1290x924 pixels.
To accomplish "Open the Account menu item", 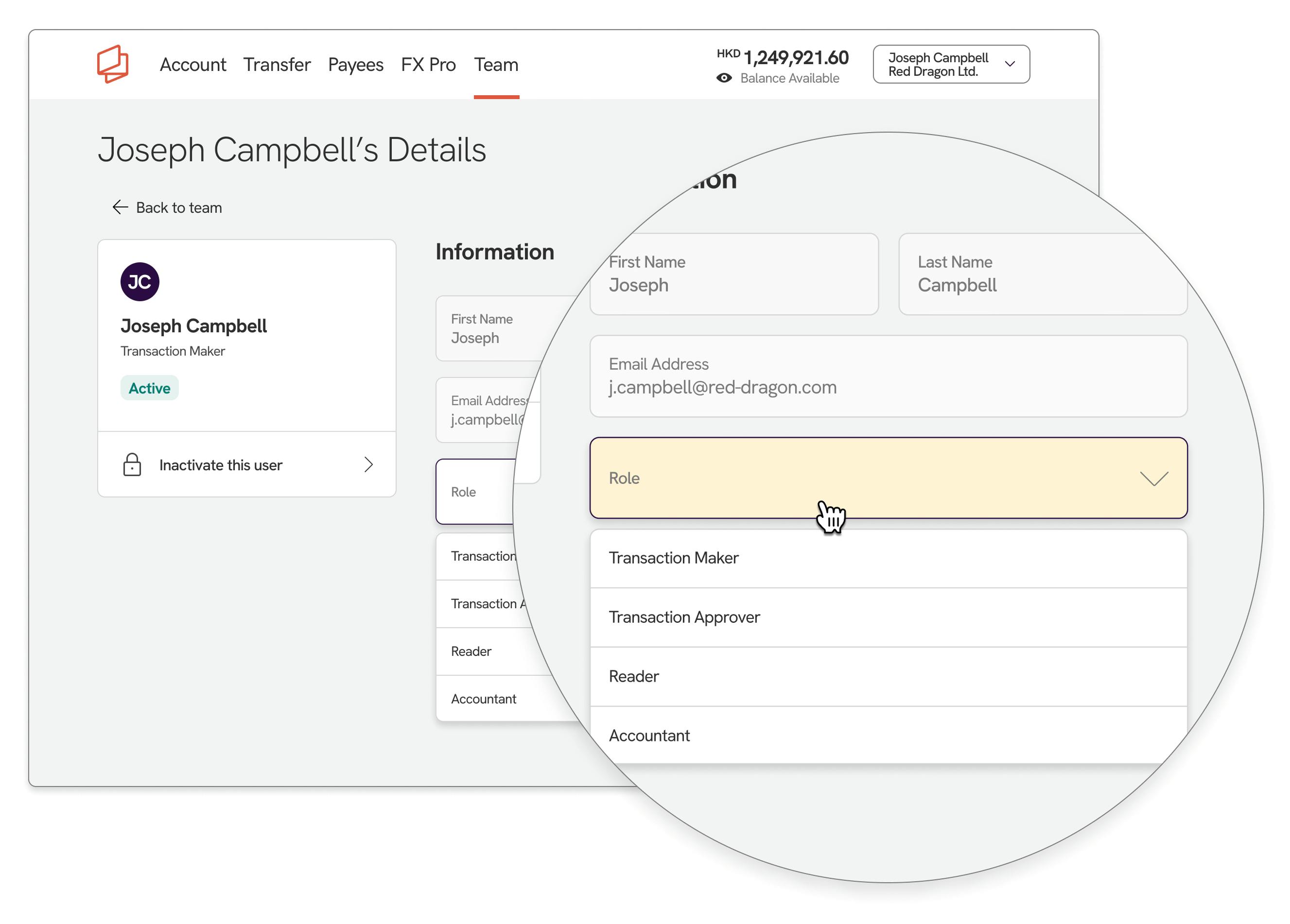I will point(192,65).
